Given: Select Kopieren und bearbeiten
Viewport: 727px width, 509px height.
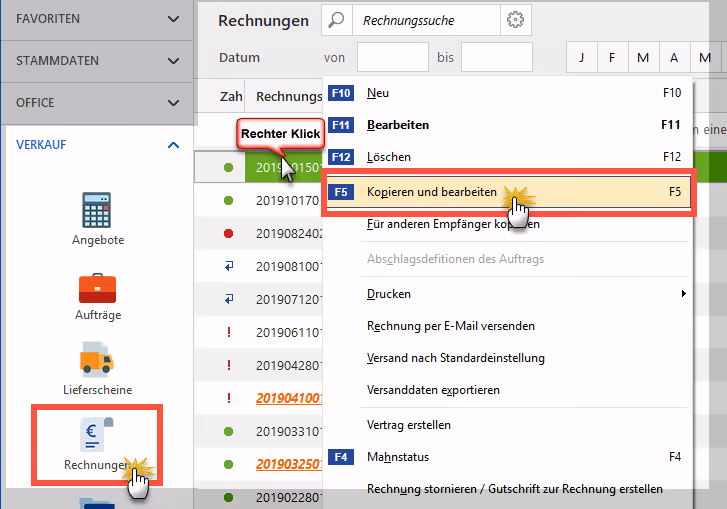Looking at the screenshot, I should tap(509, 192).
